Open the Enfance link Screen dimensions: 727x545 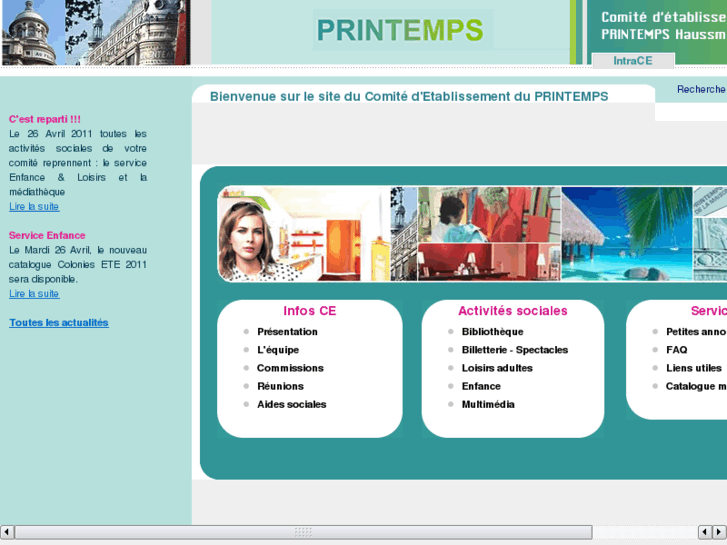click(x=481, y=386)
